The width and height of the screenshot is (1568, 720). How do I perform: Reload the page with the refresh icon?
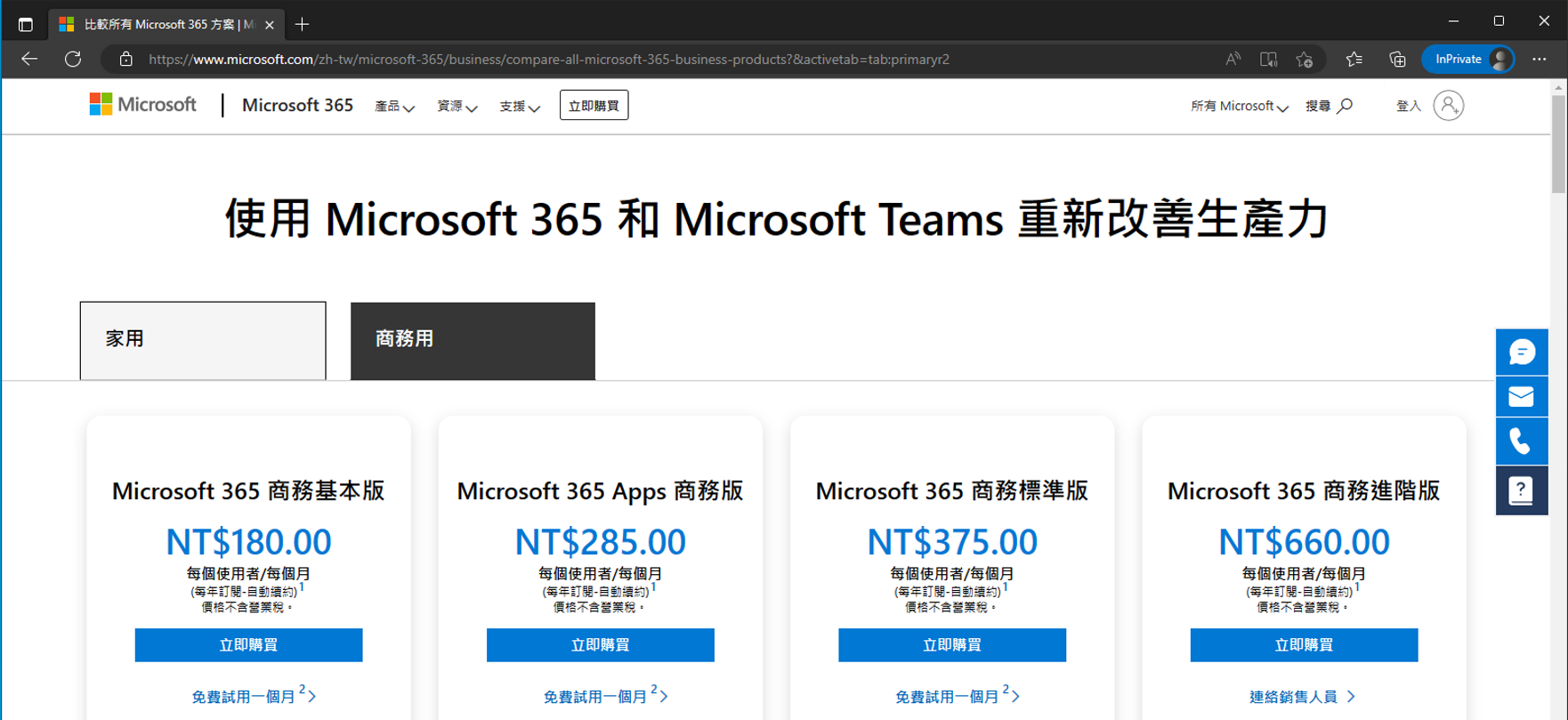(73, 59)
